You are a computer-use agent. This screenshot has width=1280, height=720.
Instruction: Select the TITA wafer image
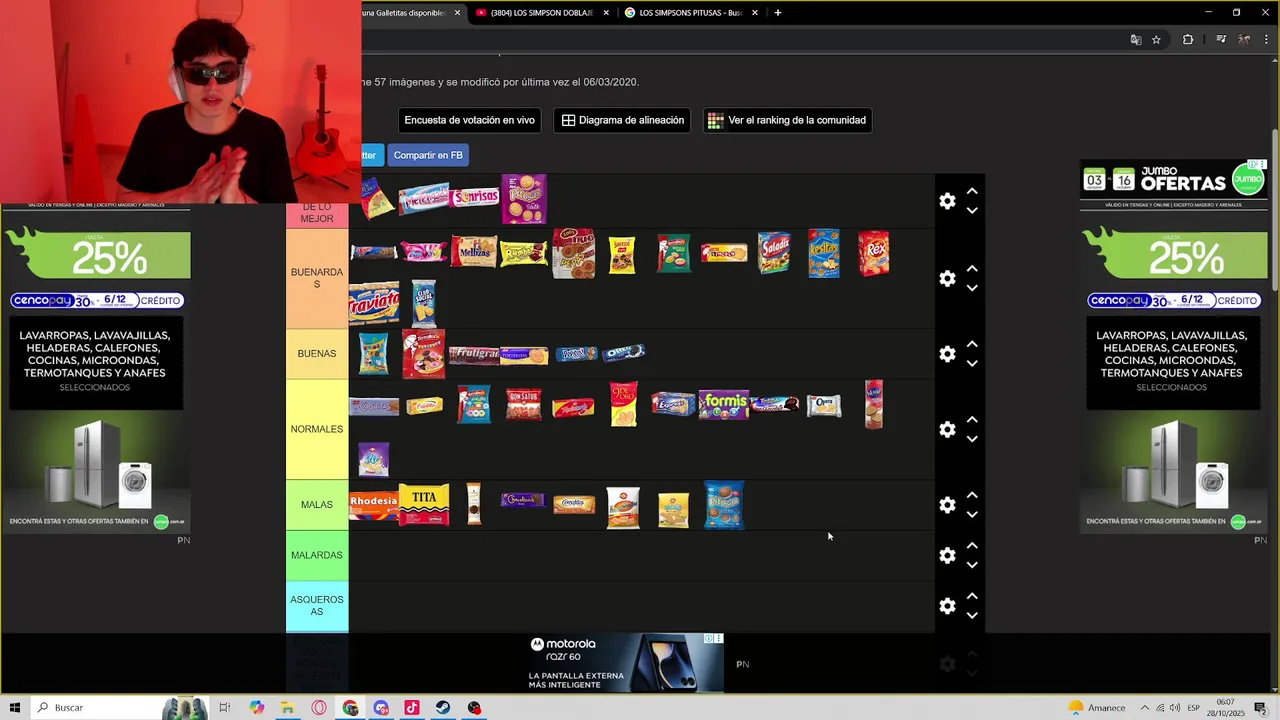click(x=424, y=504)
